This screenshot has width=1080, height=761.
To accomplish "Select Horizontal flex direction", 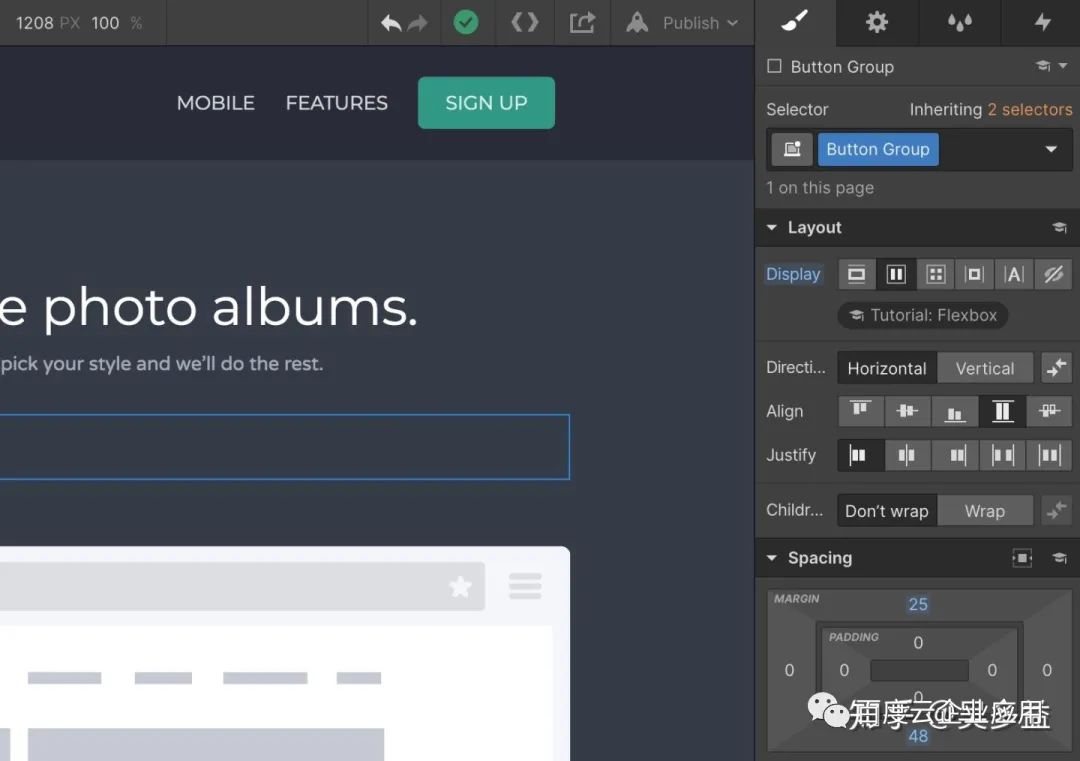I will [887, 368].
